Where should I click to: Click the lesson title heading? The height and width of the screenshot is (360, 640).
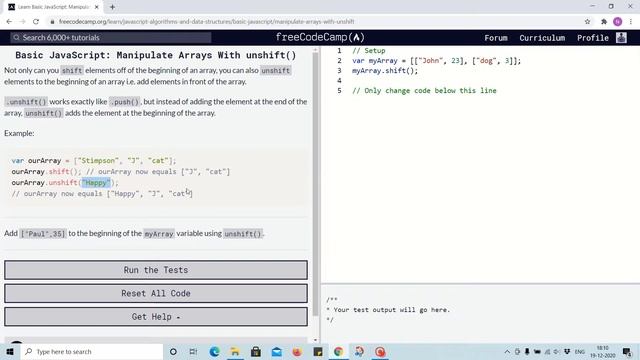tap(156, 55)
